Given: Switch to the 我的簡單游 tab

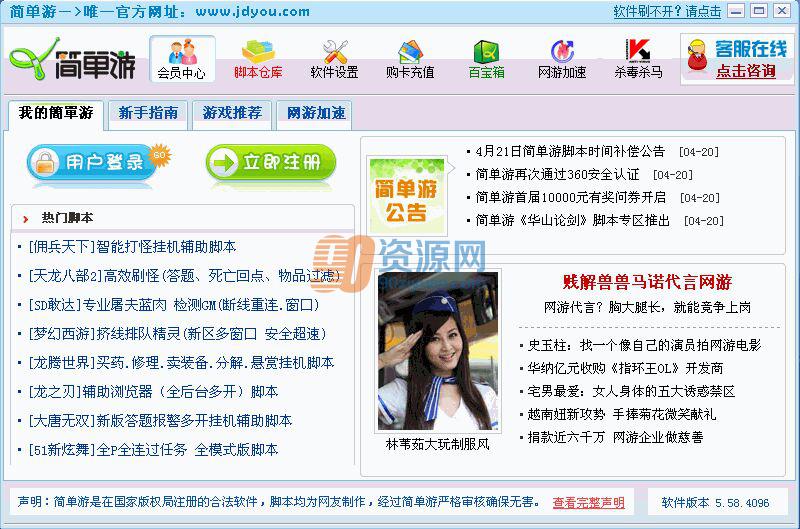Looking at the screenshot, I should click(56, 113).
